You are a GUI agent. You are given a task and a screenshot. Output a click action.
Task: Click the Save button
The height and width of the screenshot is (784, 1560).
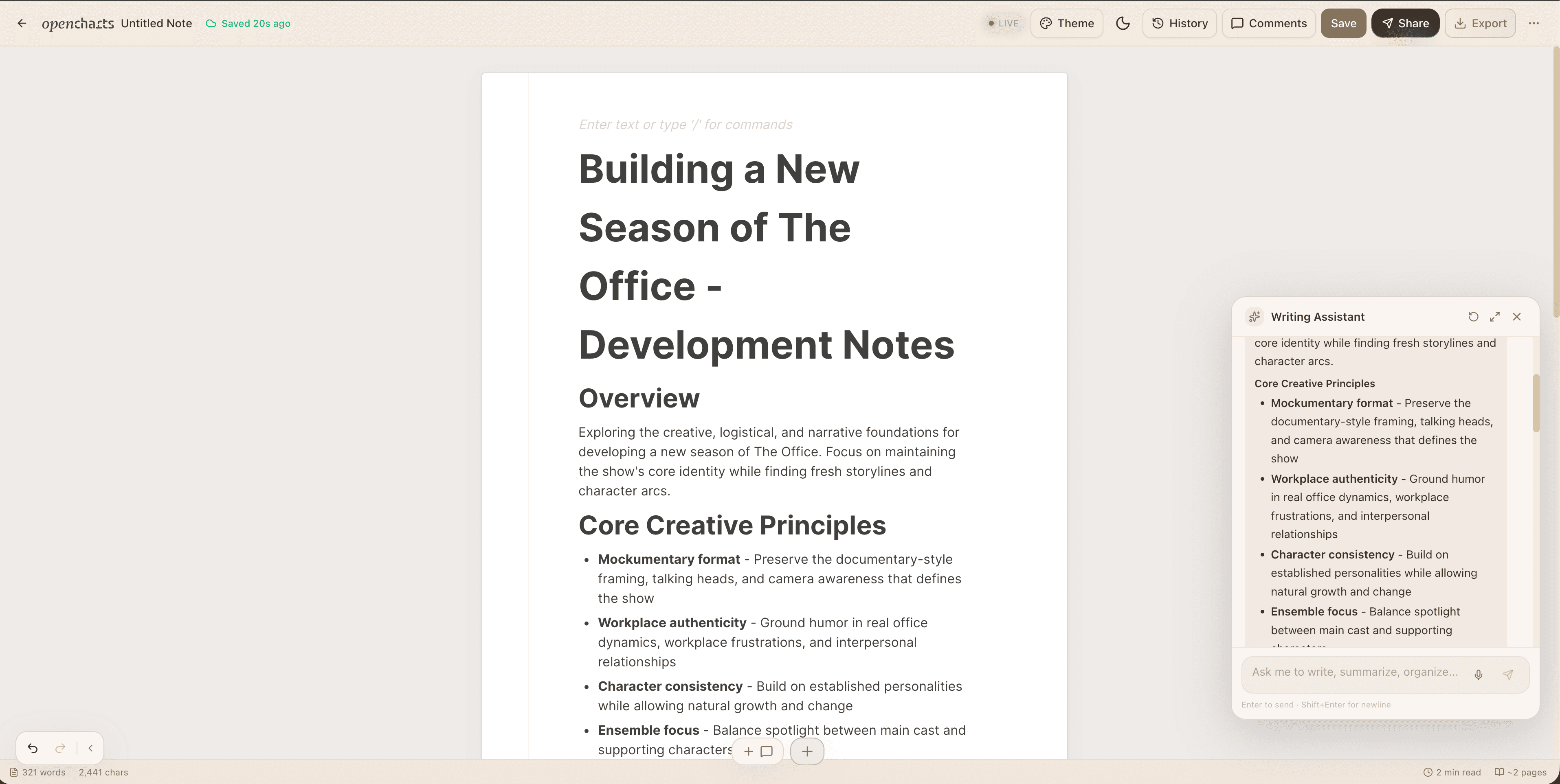(x=1343, y=23)
